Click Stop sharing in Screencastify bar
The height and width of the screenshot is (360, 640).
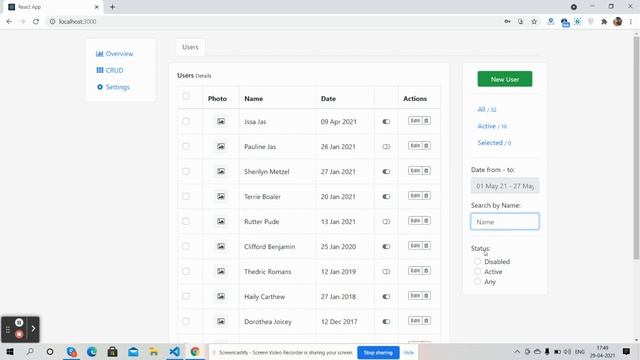click(378, 352)
